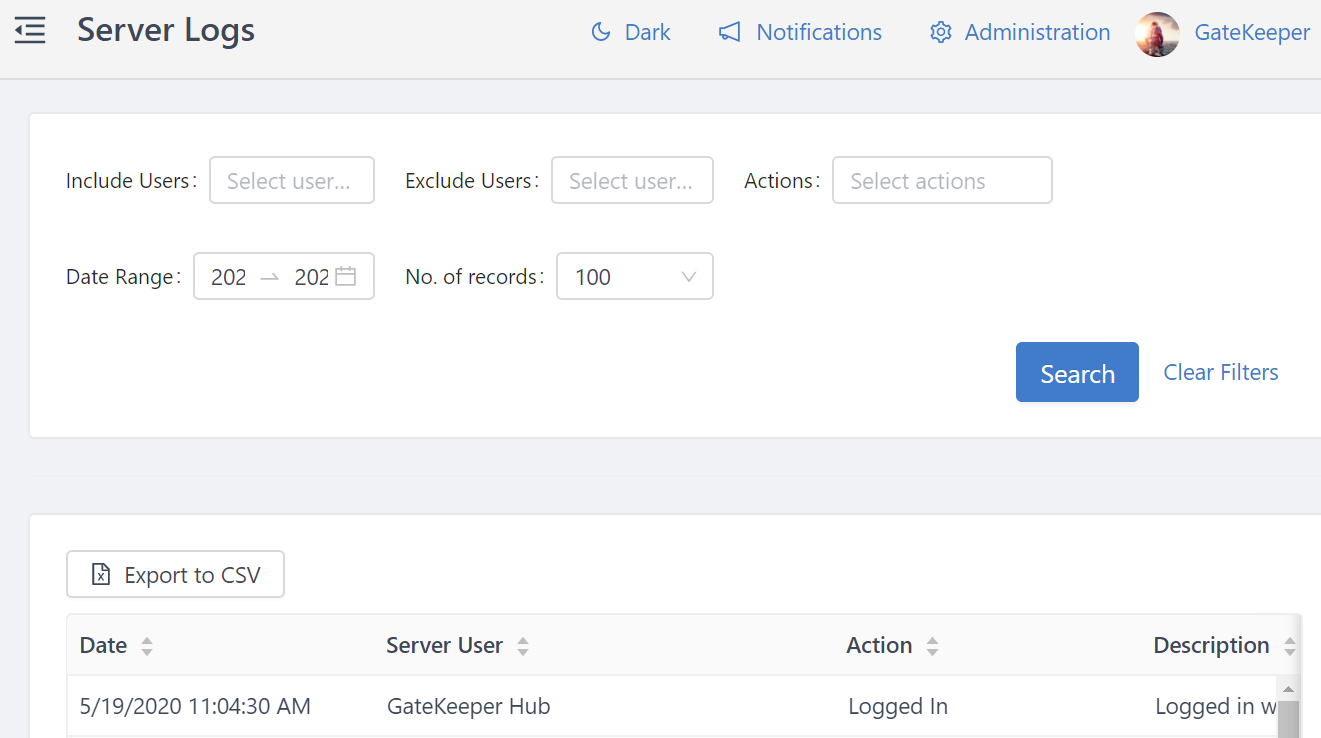Toggle Dark theme mode
The width and height of the screenshot is (1321, 738).
pyautogui.click(x=647, y=32)
